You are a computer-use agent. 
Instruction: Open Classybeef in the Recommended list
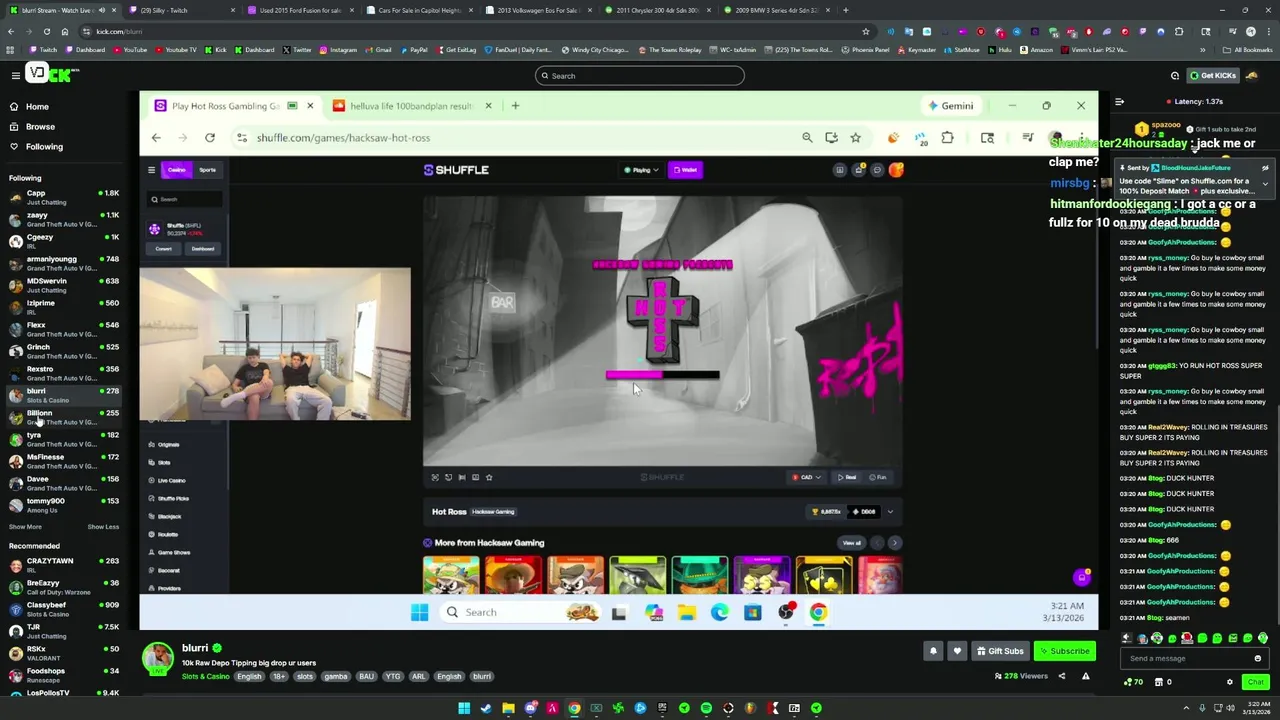click(x=62, y=609)
